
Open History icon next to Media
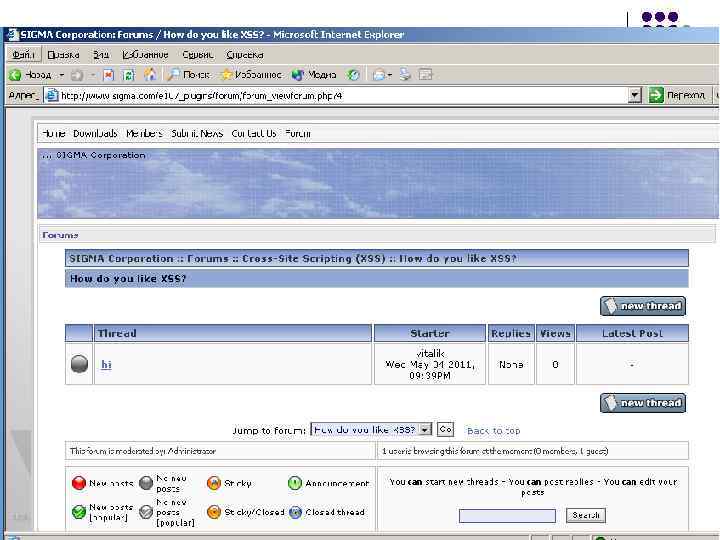tap(353, 75)
